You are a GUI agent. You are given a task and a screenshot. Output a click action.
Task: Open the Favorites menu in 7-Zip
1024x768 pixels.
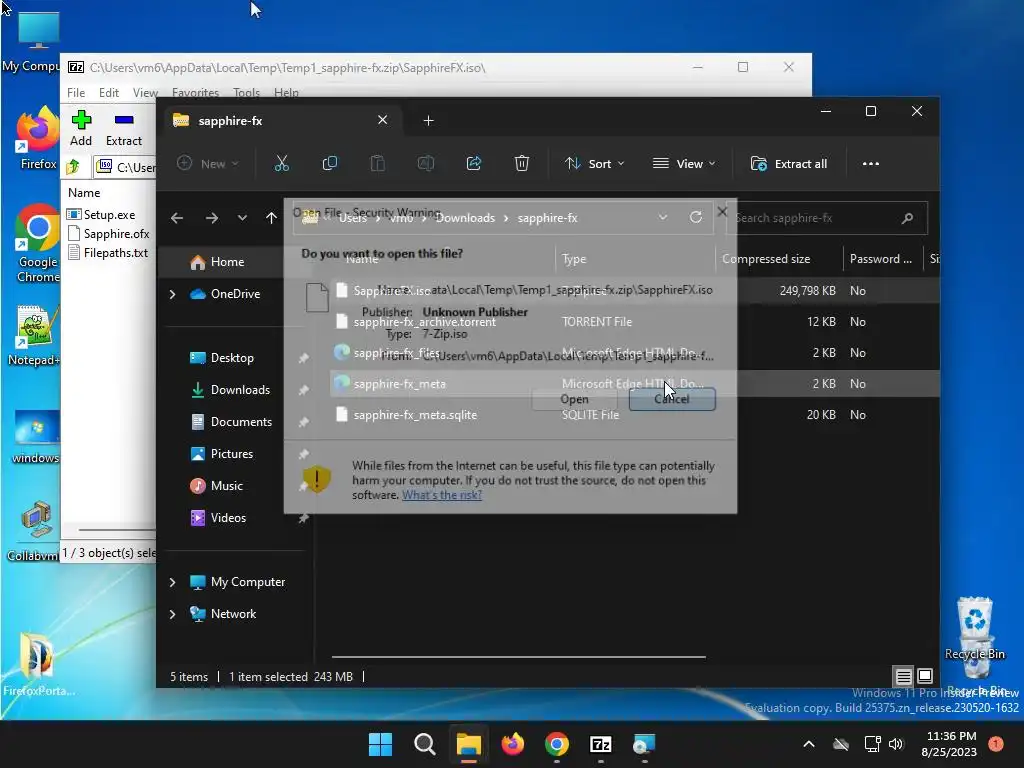coord(195,93)
